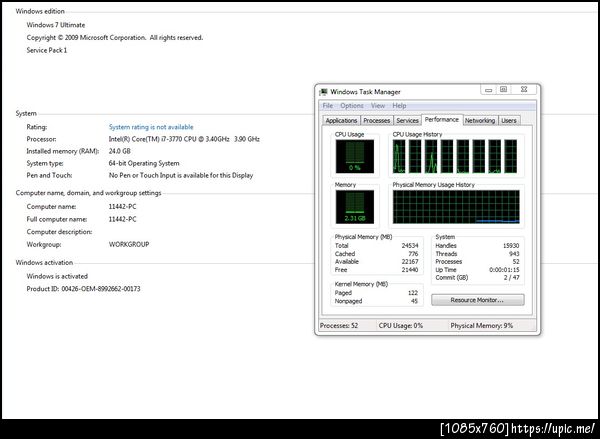Switch to the Users tab
The height and width of the screenshot is (439, 600).
(509, 121)
